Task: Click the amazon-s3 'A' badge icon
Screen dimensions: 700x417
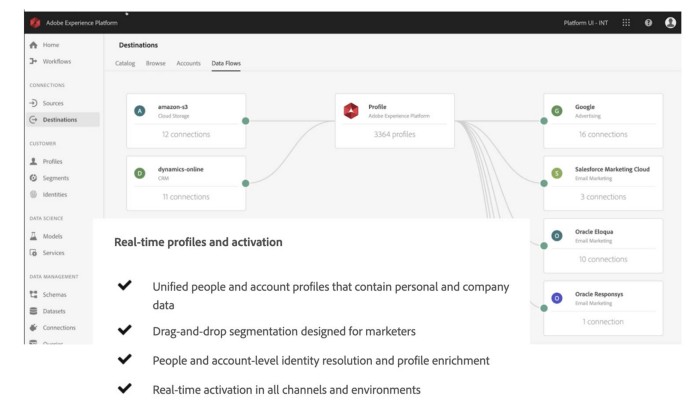Action: (x=140, y=111)
